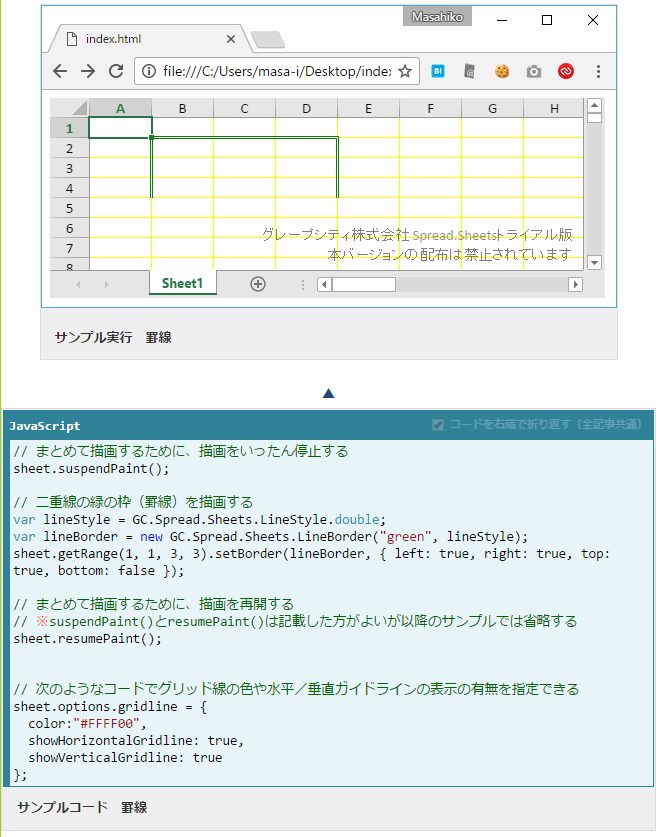Click the next sheet tab arrow

point(106,285)
